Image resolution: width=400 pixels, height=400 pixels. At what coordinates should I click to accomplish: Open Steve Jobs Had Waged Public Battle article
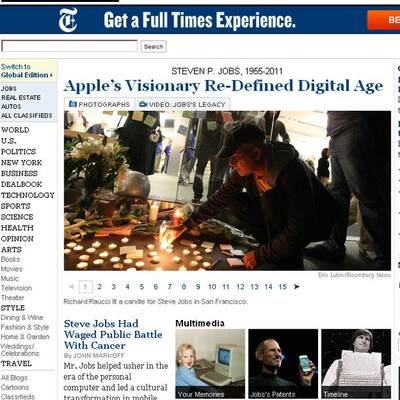click(x=113, y=334)
